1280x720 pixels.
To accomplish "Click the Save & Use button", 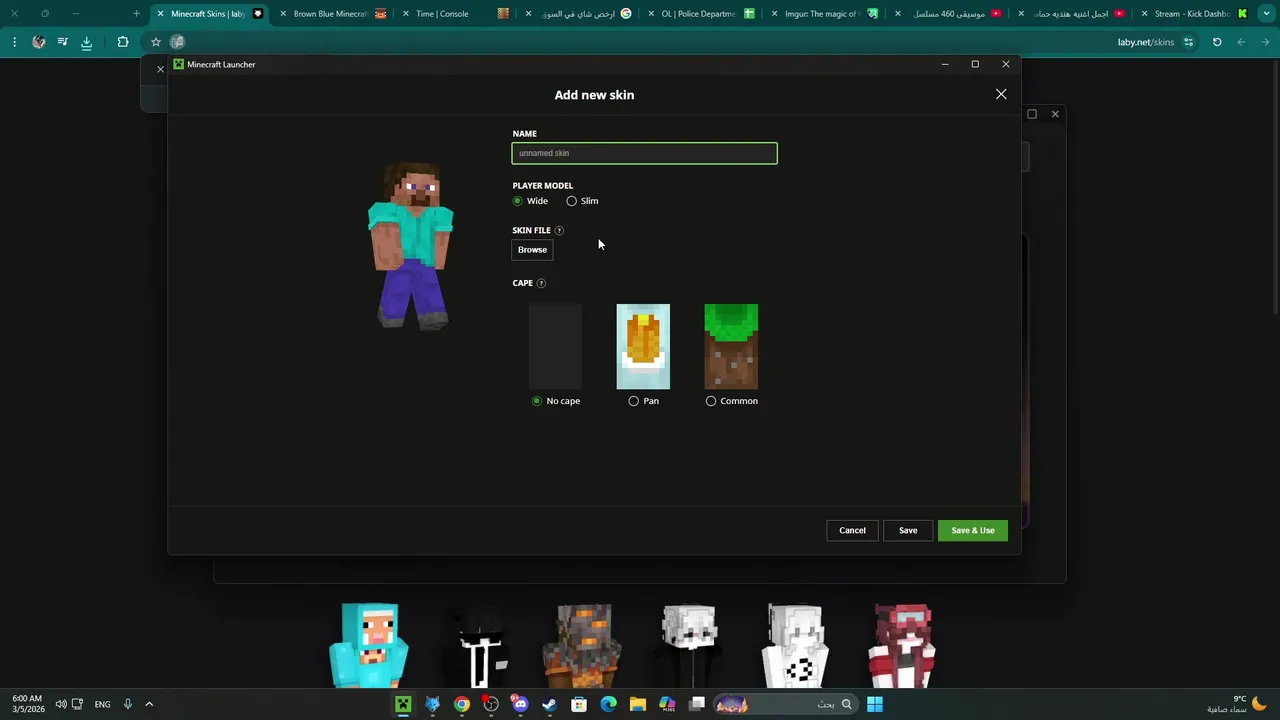I will pyautogui.click(x=973, y=530).
